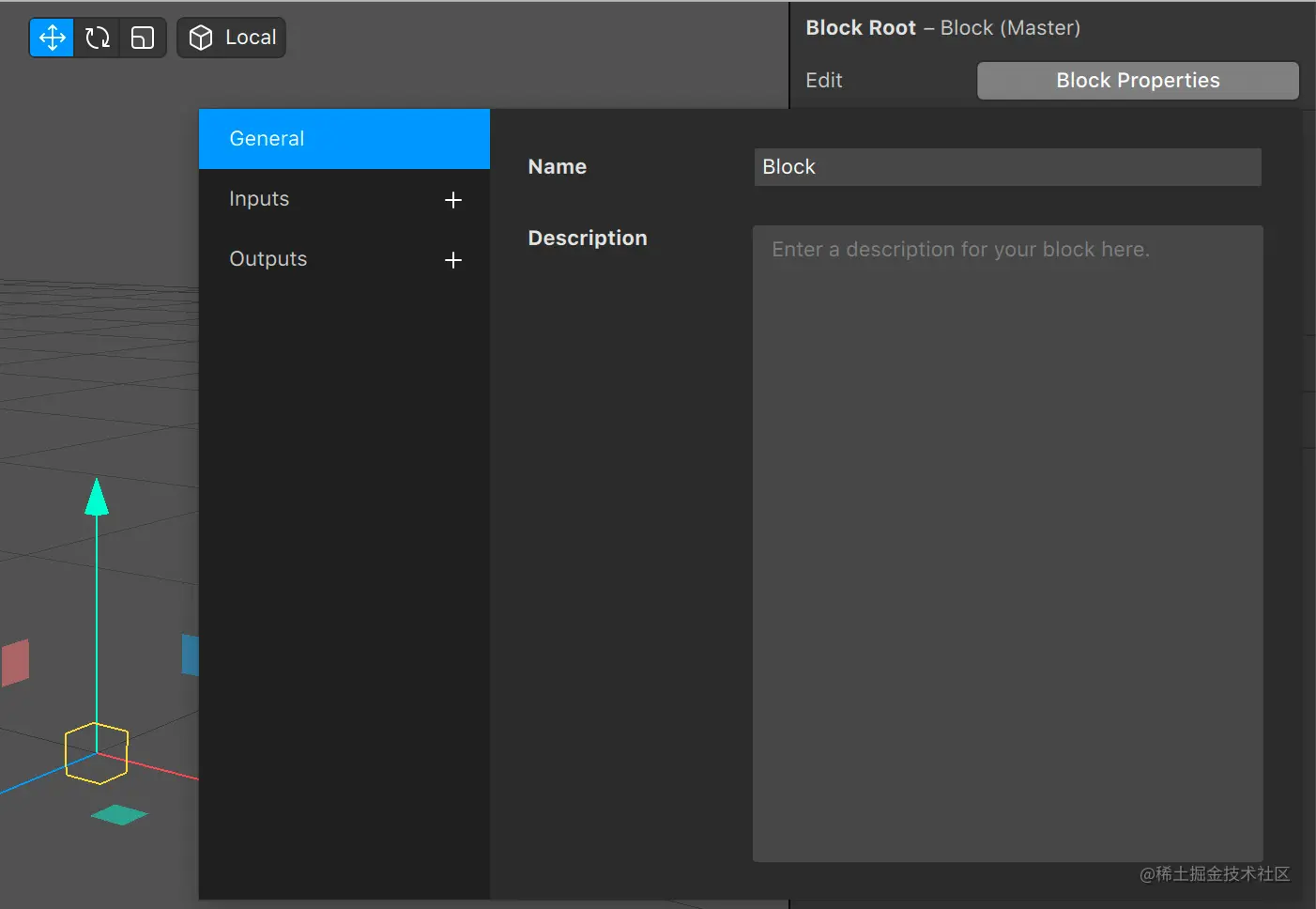Click the Block Properties button
Viewport: 1316px width, 909px height.
point(1138,81)
